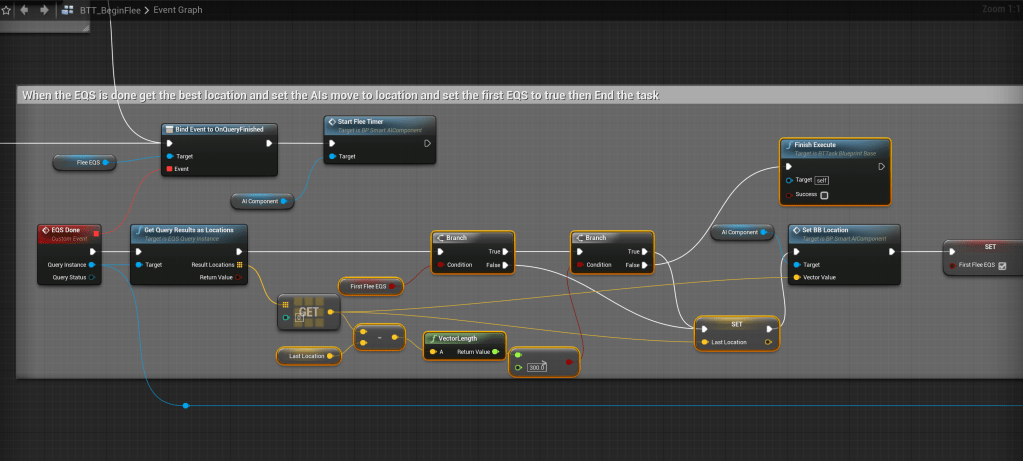Image resolution: width=1023 pixels, height=461 pixels.
Task: Toggle the Success checkbox on Finish Execute
Action: [x=824, y=195]
